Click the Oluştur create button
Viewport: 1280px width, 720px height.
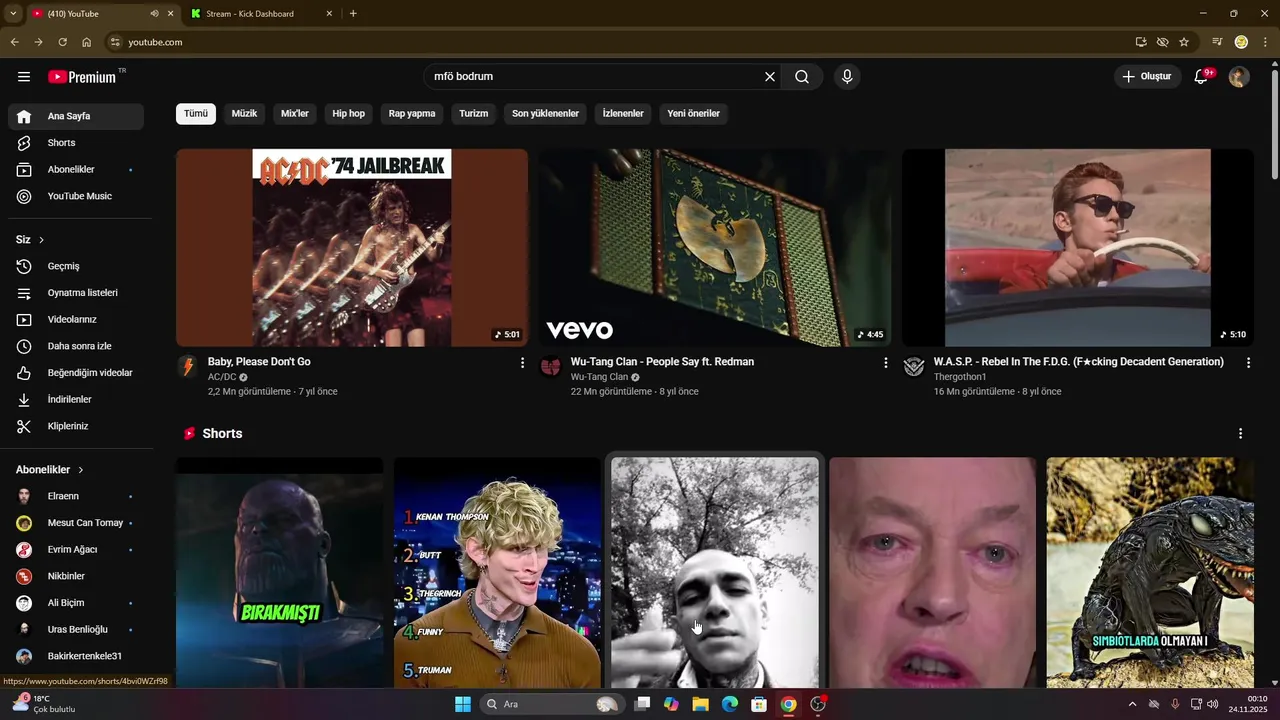point(1147,77)
